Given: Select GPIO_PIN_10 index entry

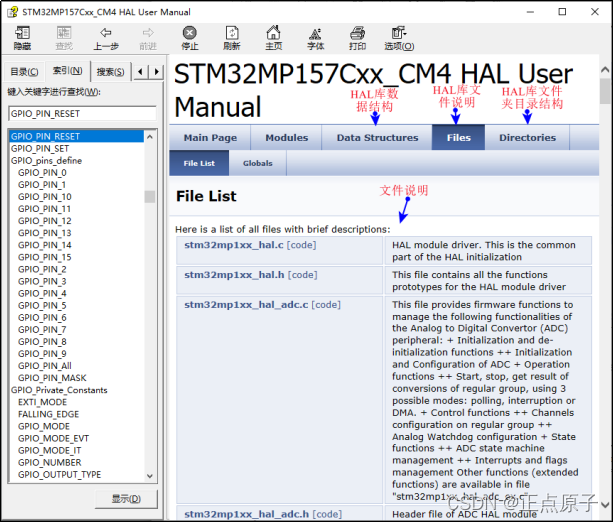Looking at the screenshot, I should coord(45,197).
